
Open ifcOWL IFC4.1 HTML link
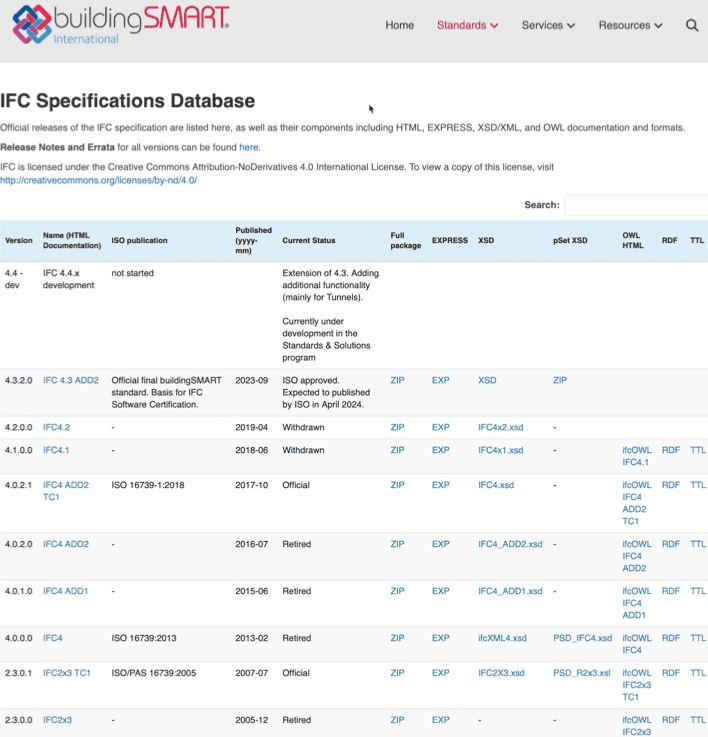pos(637,456)
